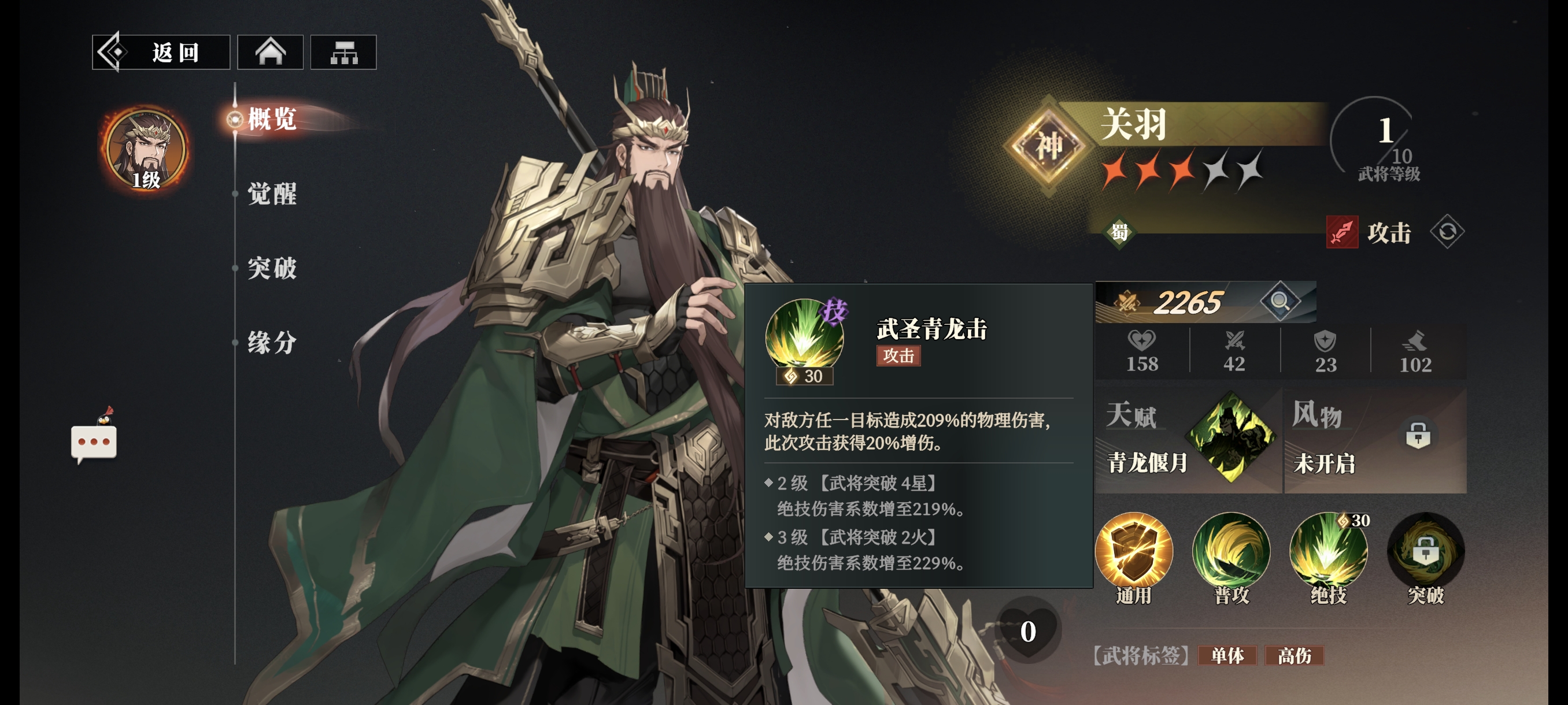Image resolution: width=1568 pixels, height=705 pixels.
Task: View power details via magnifier icon
Action: pyautogui.click(x=1279, y=301)
